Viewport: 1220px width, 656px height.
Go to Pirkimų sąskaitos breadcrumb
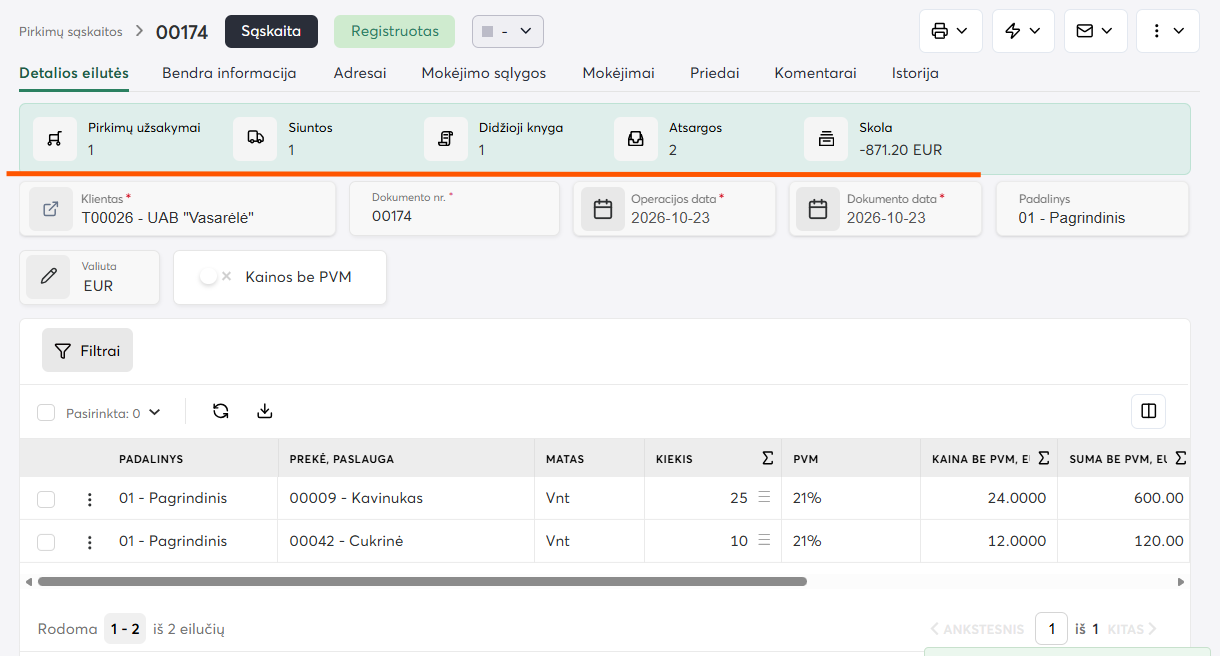pos(71,32)
